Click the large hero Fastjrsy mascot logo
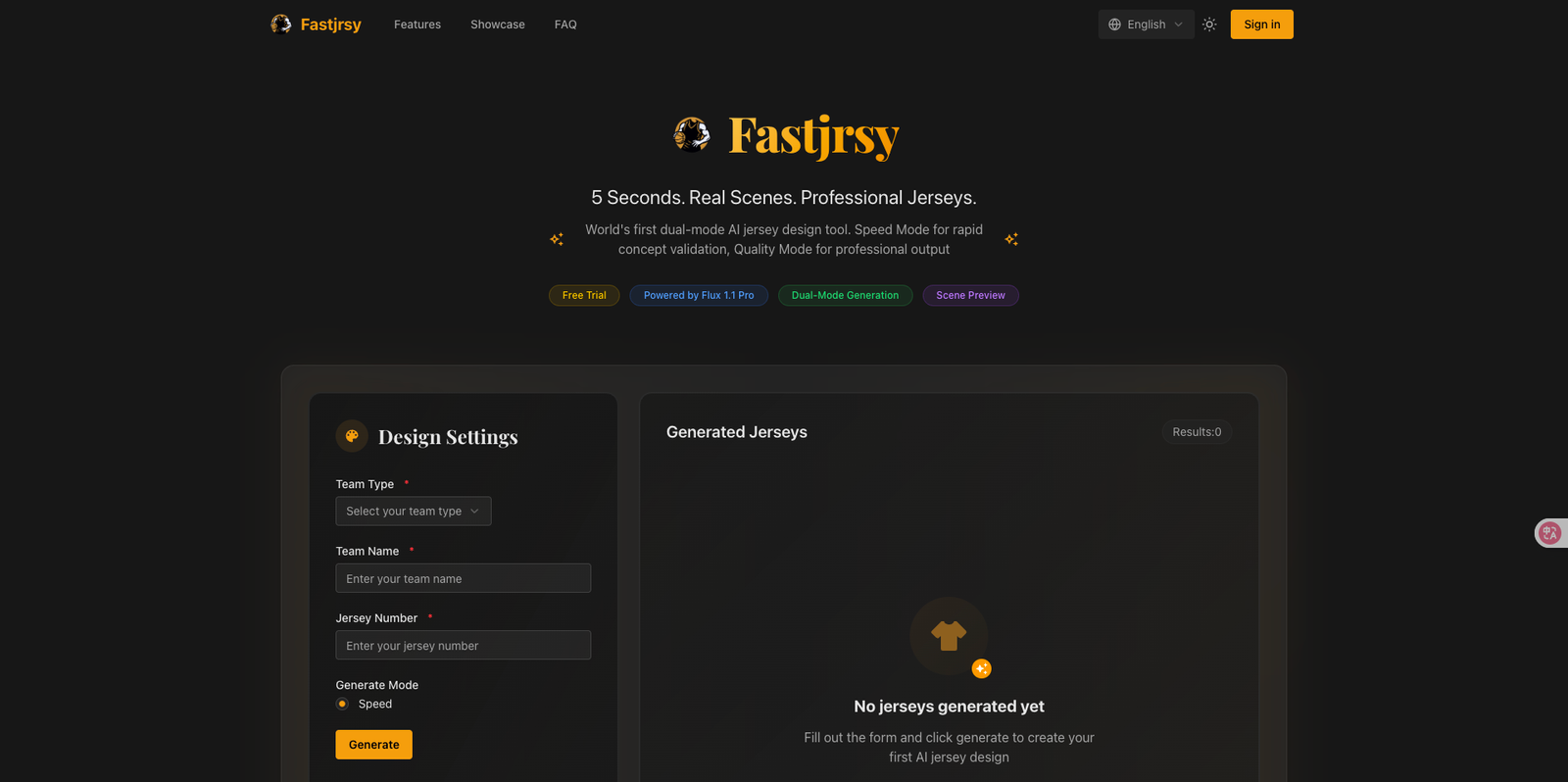 (692, 134)
